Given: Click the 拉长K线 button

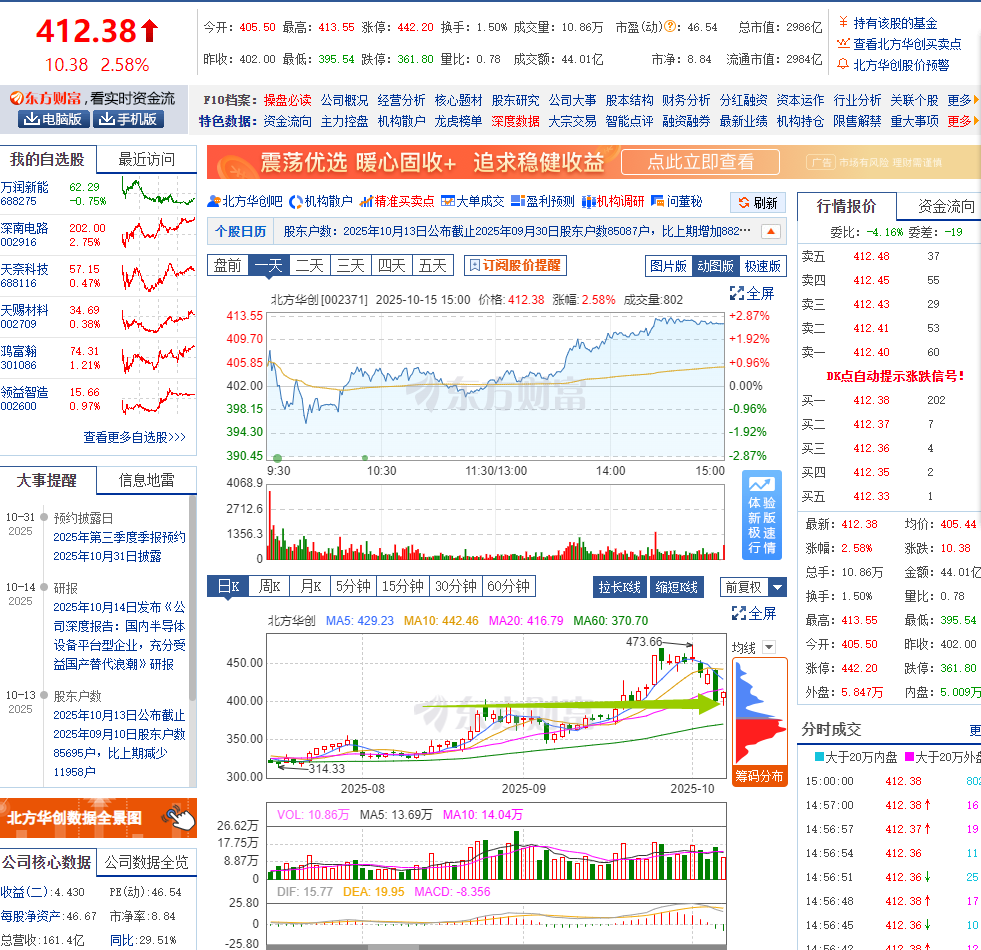Looking at the screenshot, I should pos(619,587).
